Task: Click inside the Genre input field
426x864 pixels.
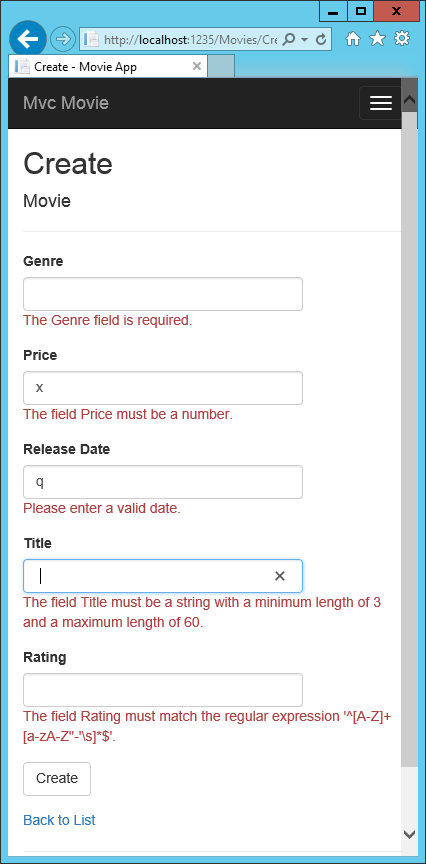Action: point(163,294)
